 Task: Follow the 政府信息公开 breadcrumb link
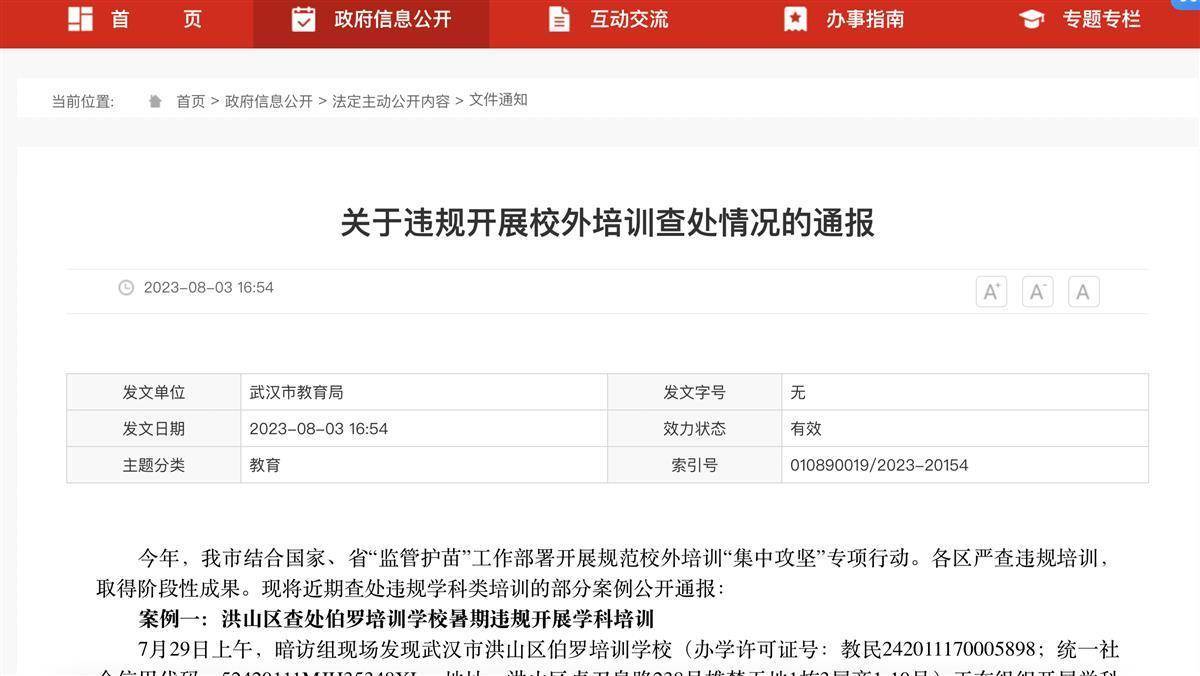(269, 101)
